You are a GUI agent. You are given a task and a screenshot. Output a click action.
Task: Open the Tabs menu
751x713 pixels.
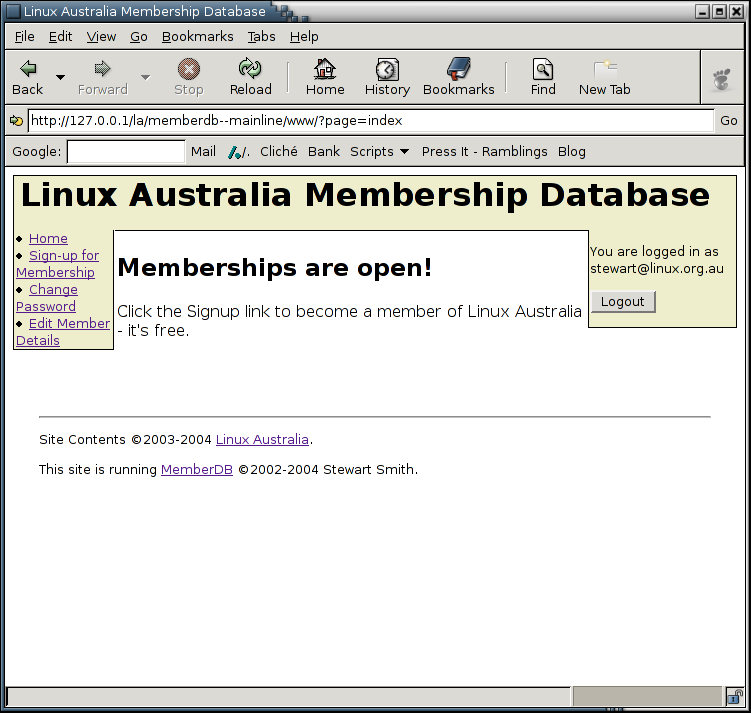(x=261, y=36)
